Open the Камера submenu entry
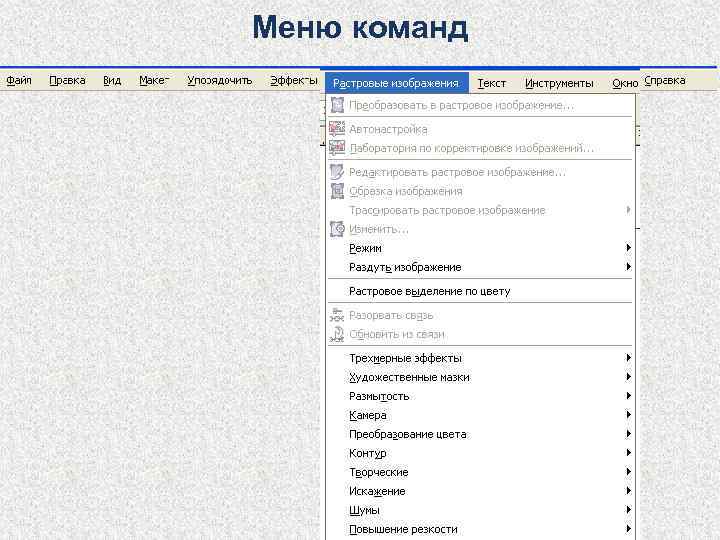Image resolution: width=720 pixels, height=540 pixels. coord(480,415)
